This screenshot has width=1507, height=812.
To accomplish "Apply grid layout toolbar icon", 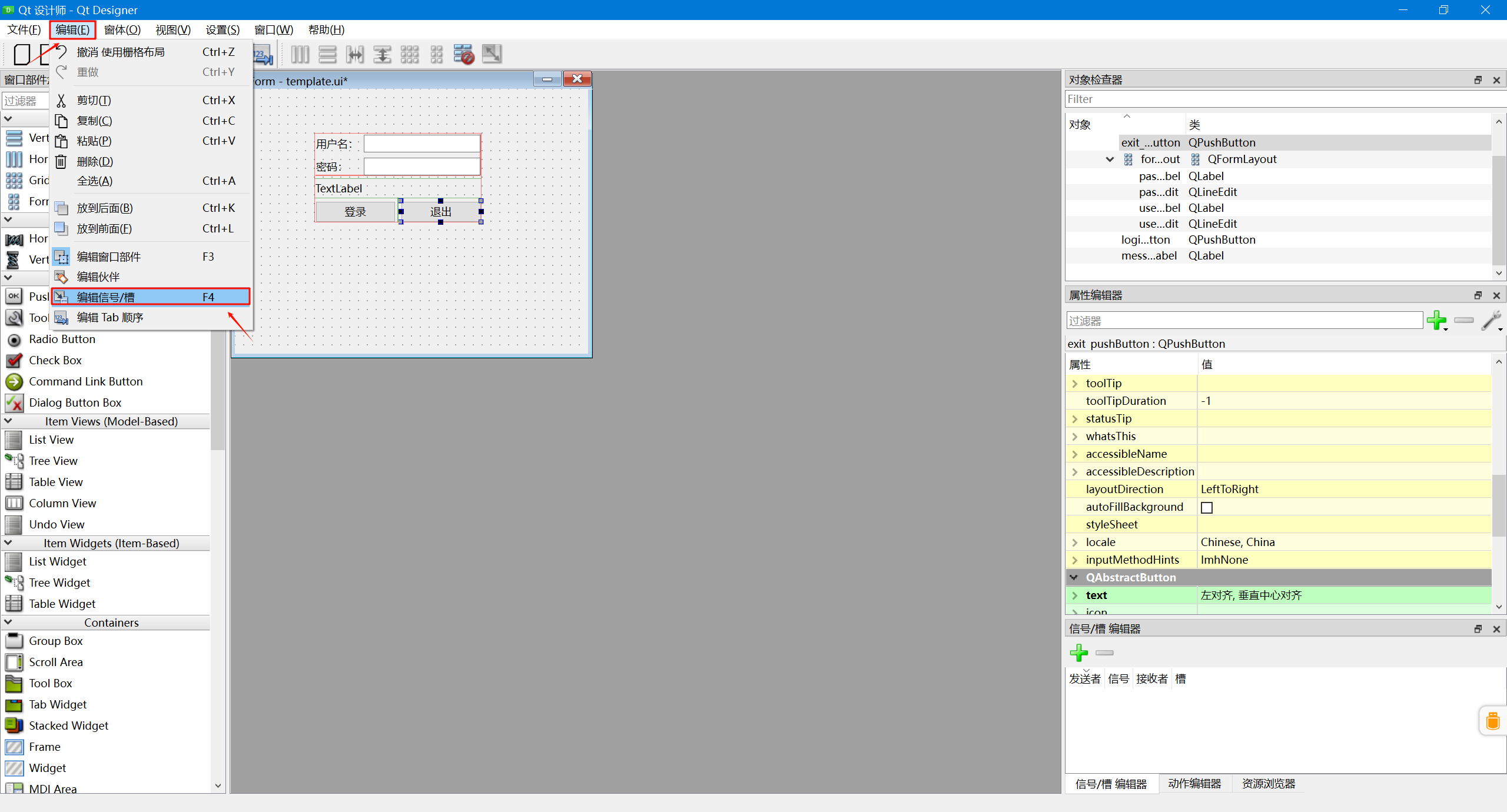I will pyautogui.click(x=409, y=55).
